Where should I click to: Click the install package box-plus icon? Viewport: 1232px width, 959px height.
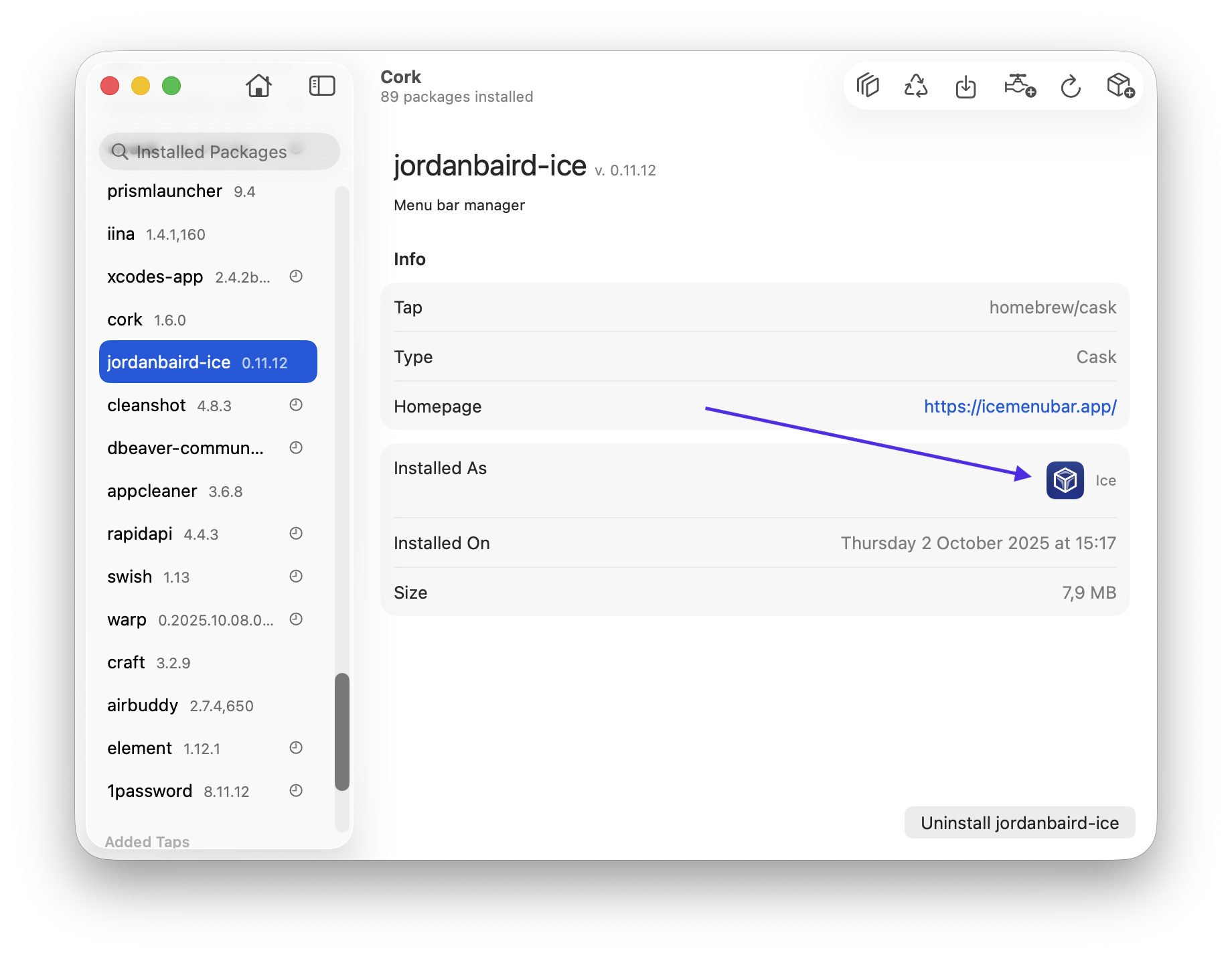[1120, 86]
